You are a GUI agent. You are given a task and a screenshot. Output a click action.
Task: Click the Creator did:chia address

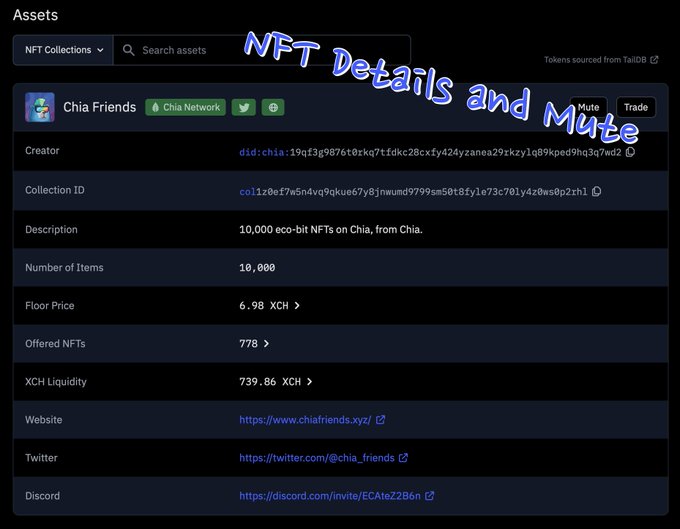(x=430, y=152)
